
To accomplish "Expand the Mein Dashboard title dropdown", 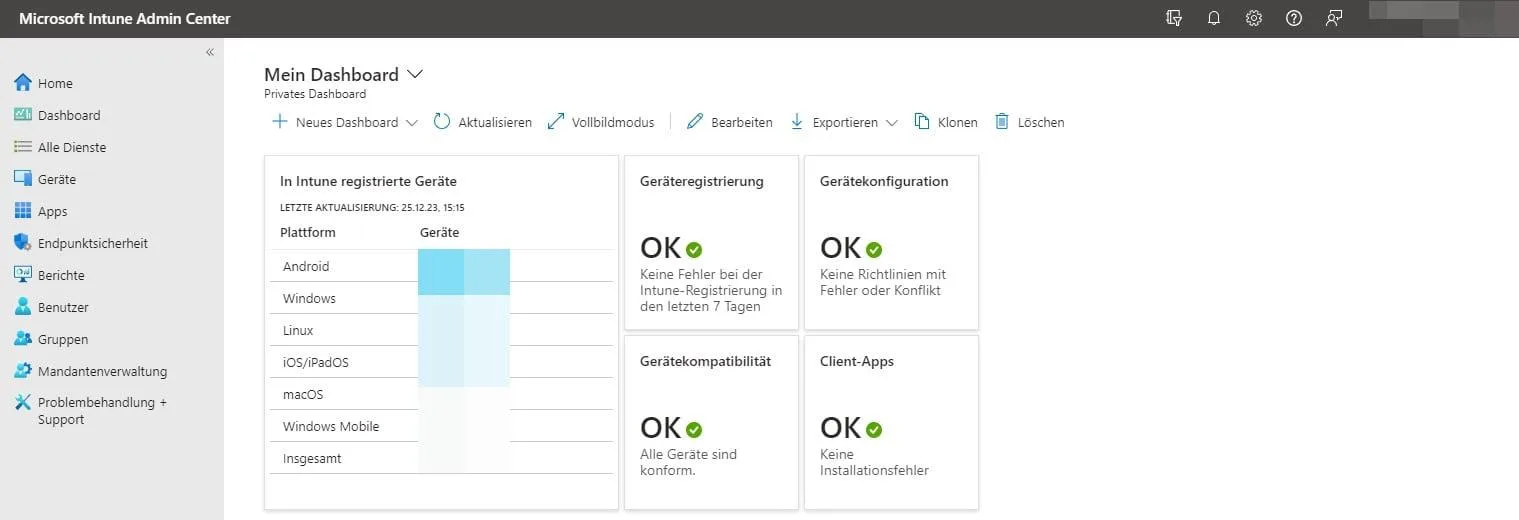I will click(x=416, y=74).
